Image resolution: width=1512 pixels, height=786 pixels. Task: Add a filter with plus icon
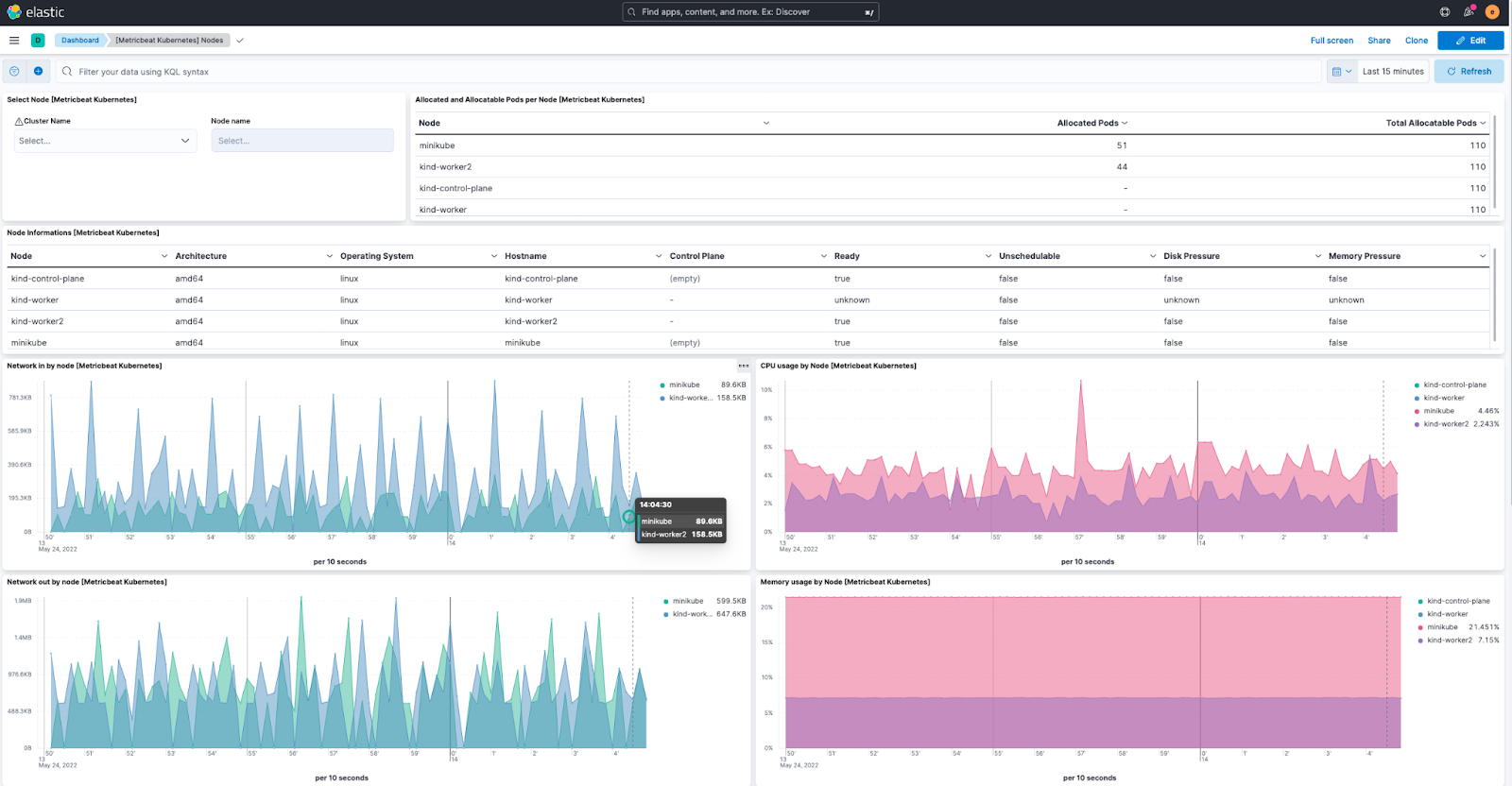(38, 71)
